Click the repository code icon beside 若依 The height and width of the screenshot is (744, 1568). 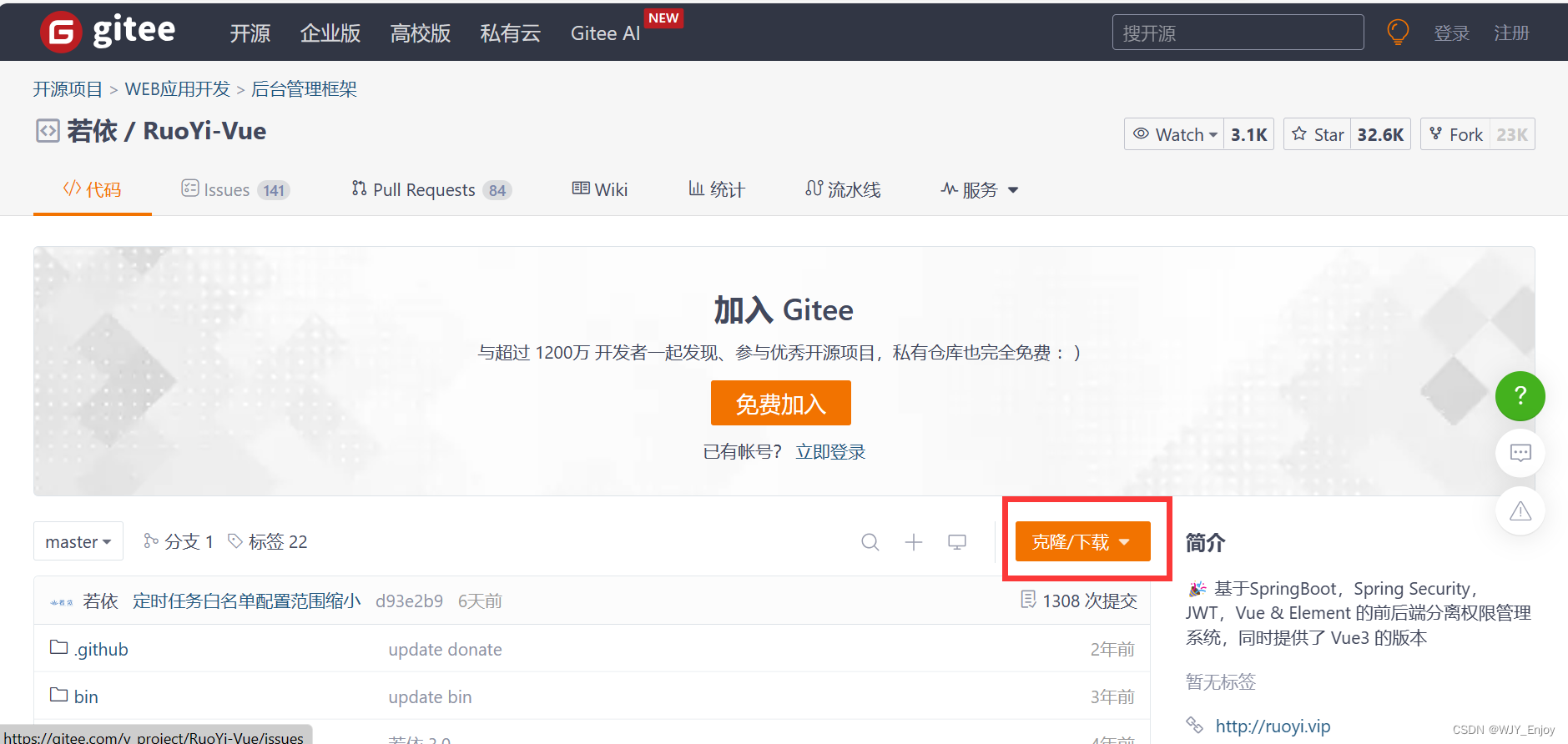click(48, 131)
